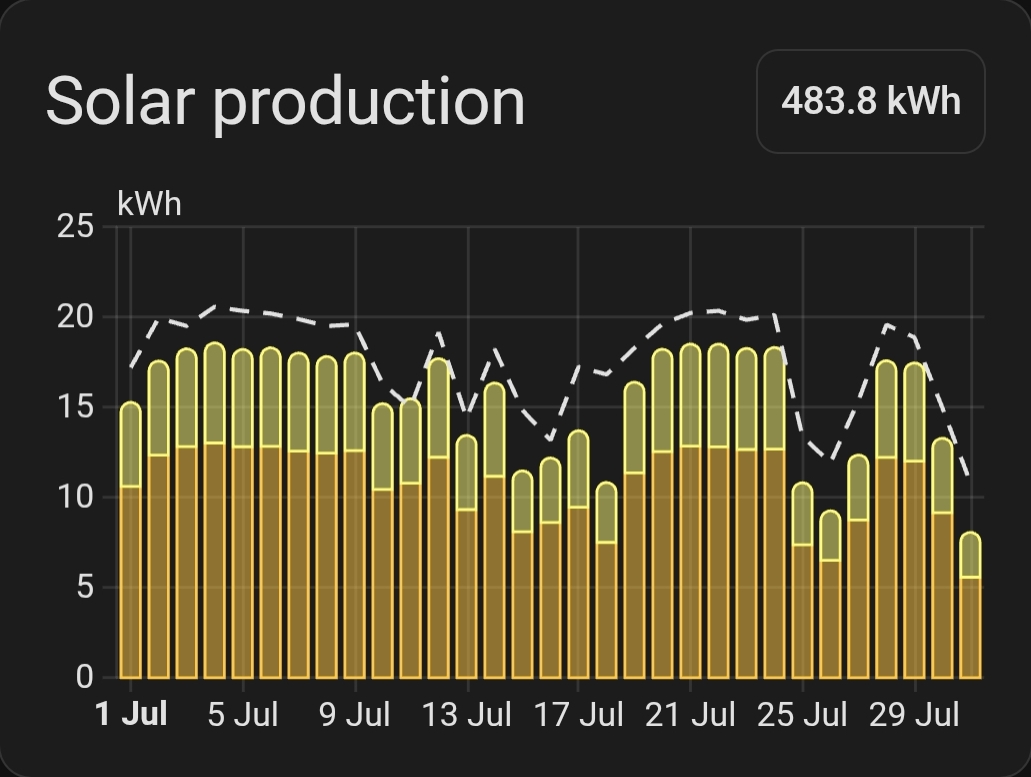1031x777 pixels.
Task: Click the dashed forecast line peak near 4 Jul
Action: pyautogui.click(x=214, y=306)
